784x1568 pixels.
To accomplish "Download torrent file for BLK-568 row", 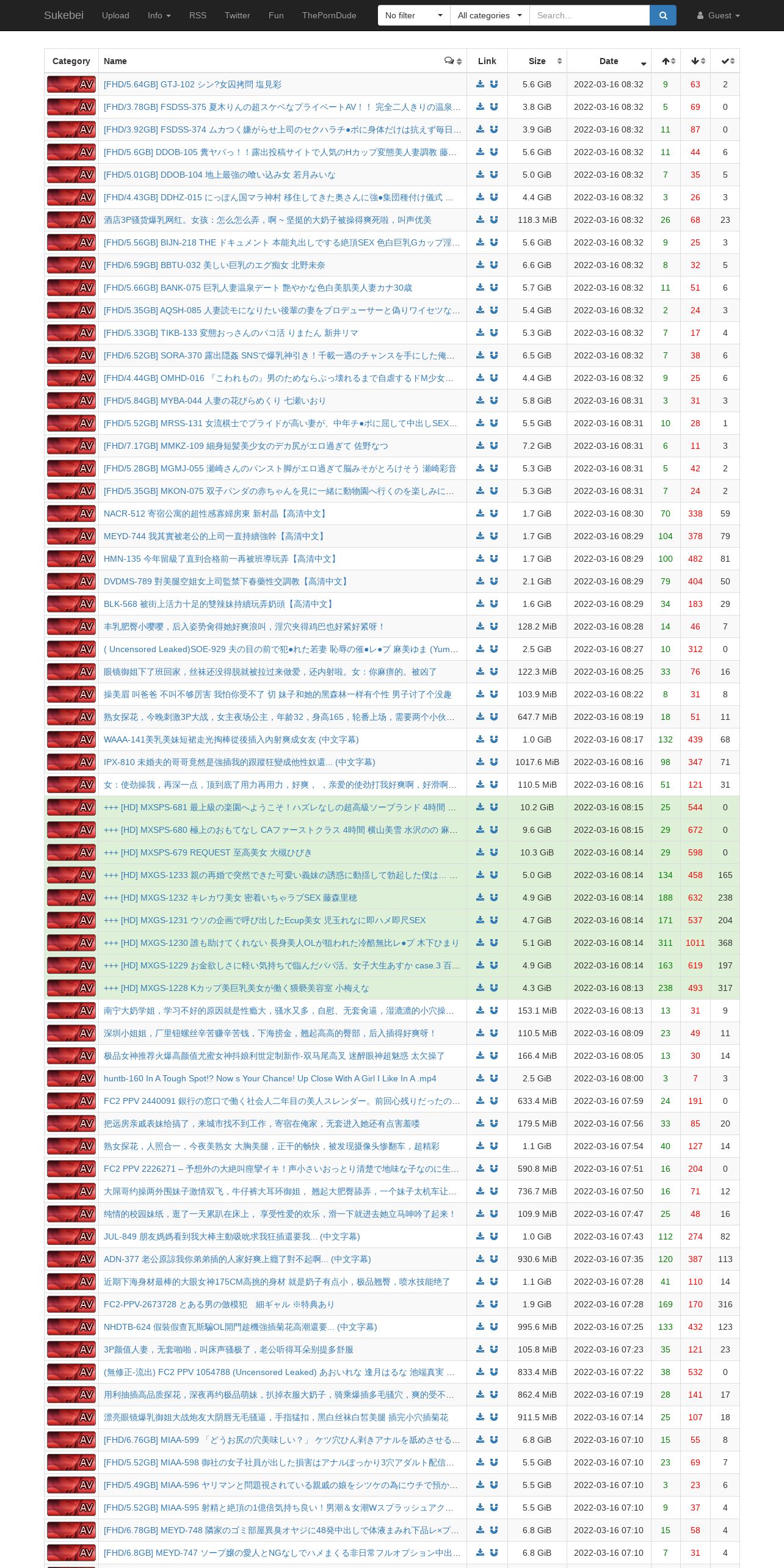I will click(481, 604).
